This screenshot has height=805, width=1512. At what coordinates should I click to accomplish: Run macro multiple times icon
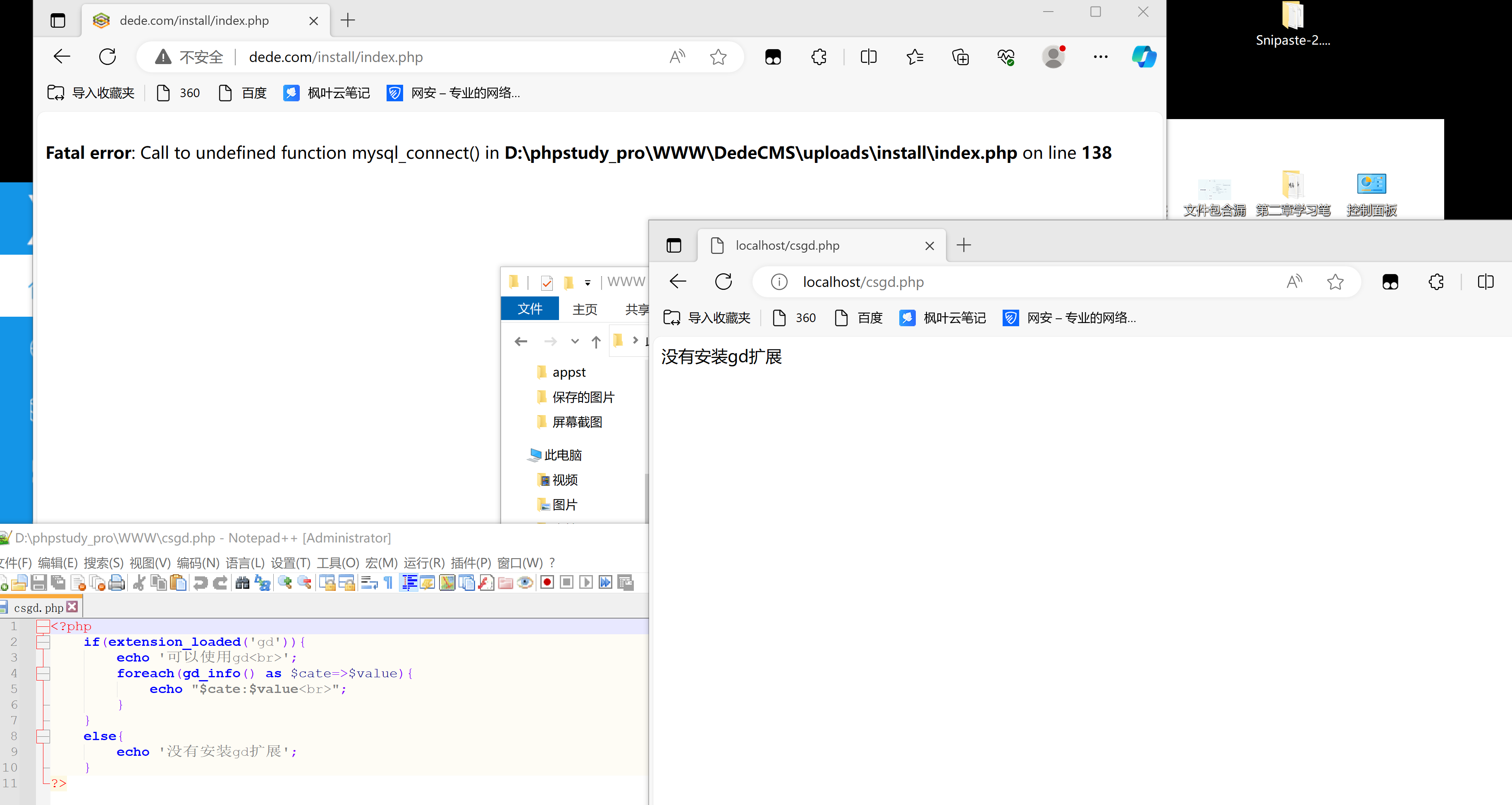(x=606, y=583)
